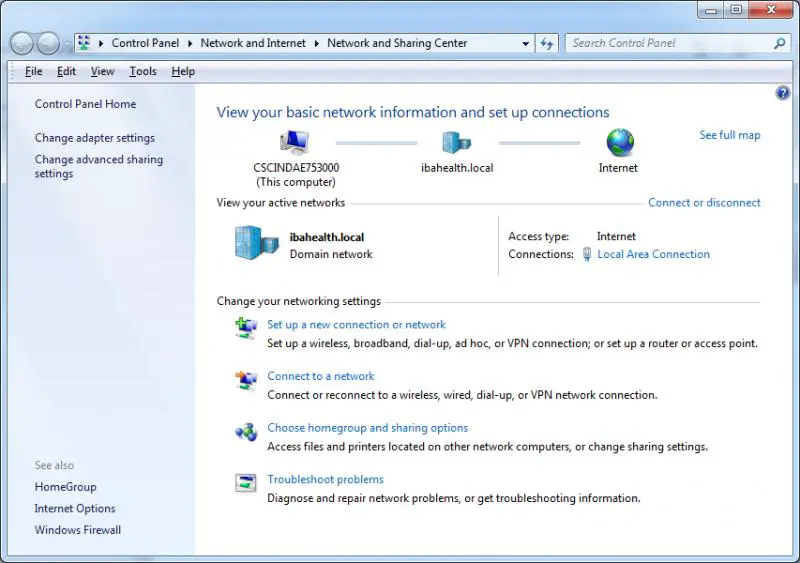Click Connect to a network link
This screenshot has height=563, width=800.
tap(320, 376)
